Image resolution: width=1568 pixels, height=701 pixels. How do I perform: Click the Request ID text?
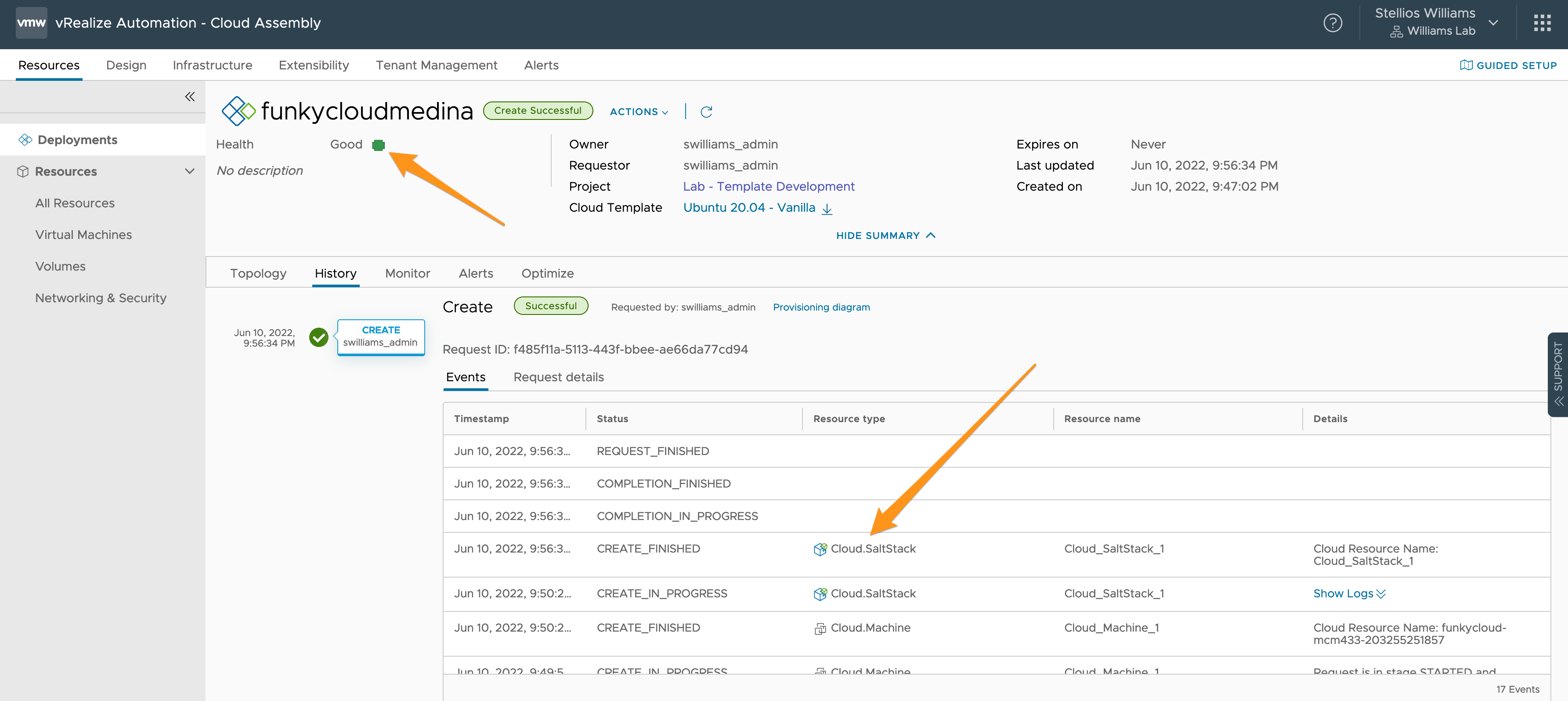pos(595,350)
